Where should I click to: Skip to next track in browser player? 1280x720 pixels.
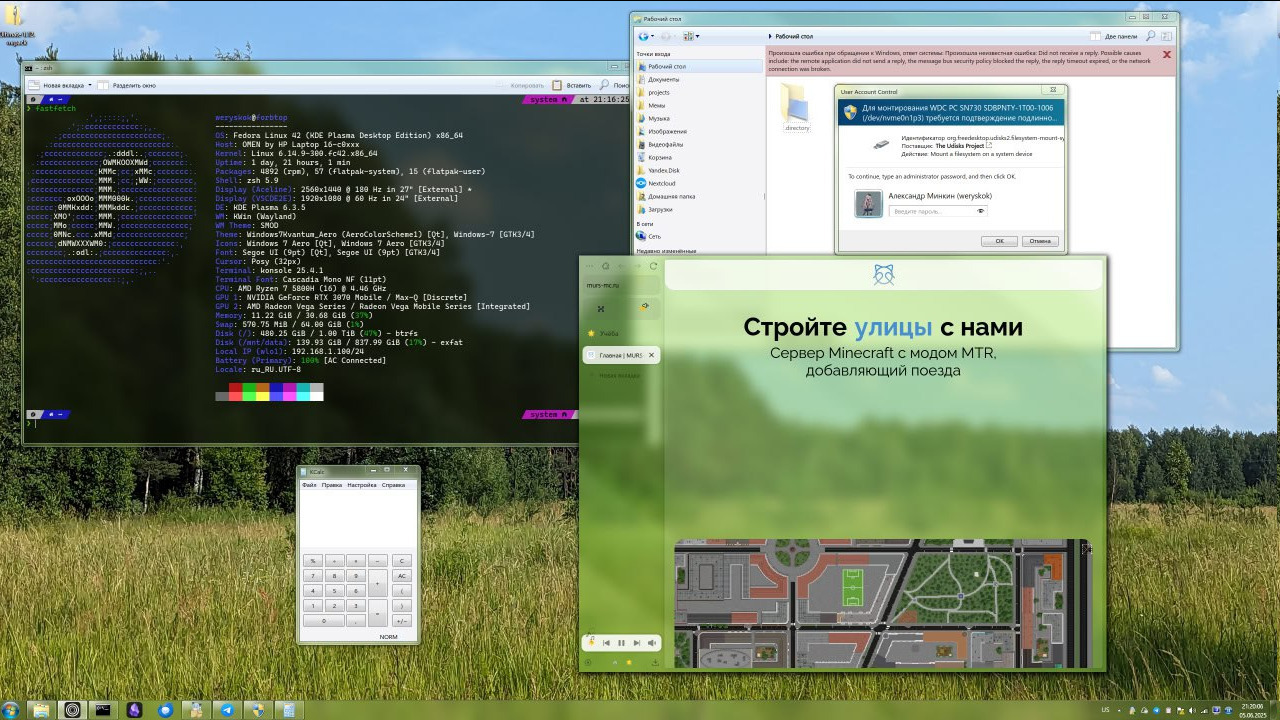(636, 643)
